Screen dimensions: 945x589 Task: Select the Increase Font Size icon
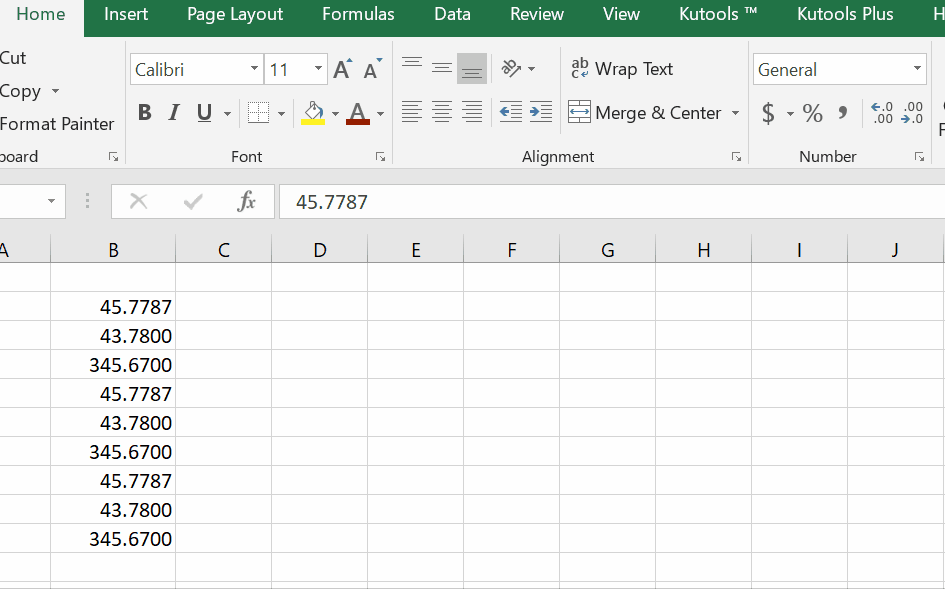pos(341,68)
